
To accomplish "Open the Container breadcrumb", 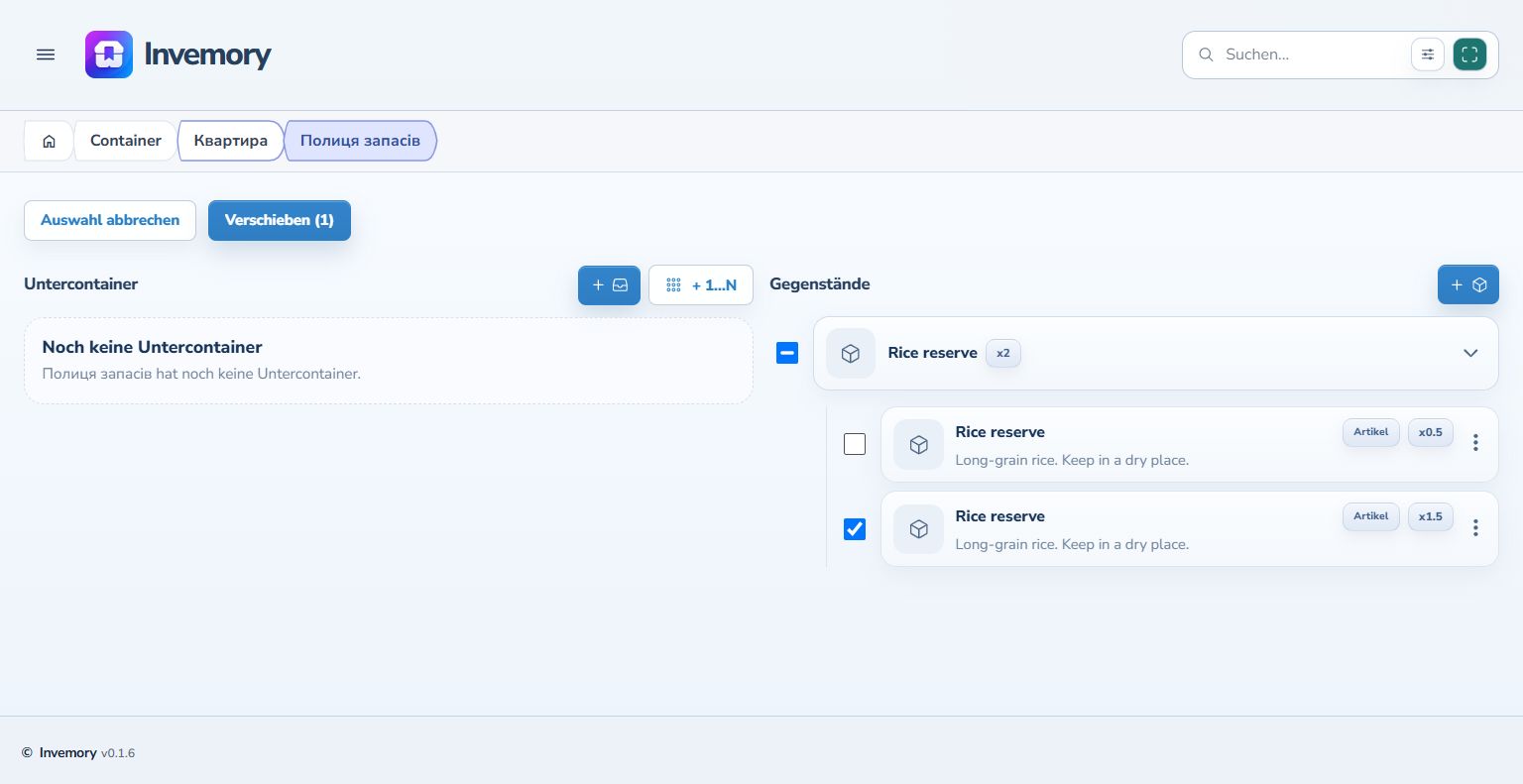I will click(126, 141).
